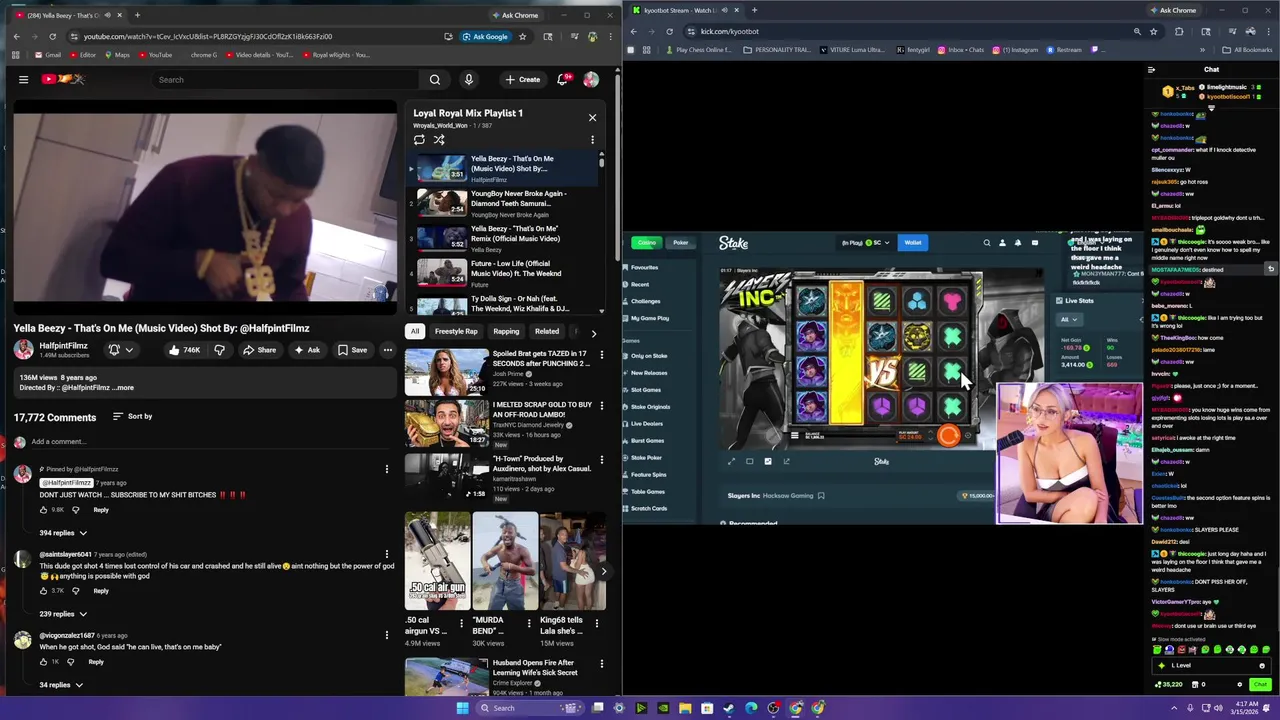Select Casino tab on Stake
The image size is (1280, 720).
tap(647, 243)
